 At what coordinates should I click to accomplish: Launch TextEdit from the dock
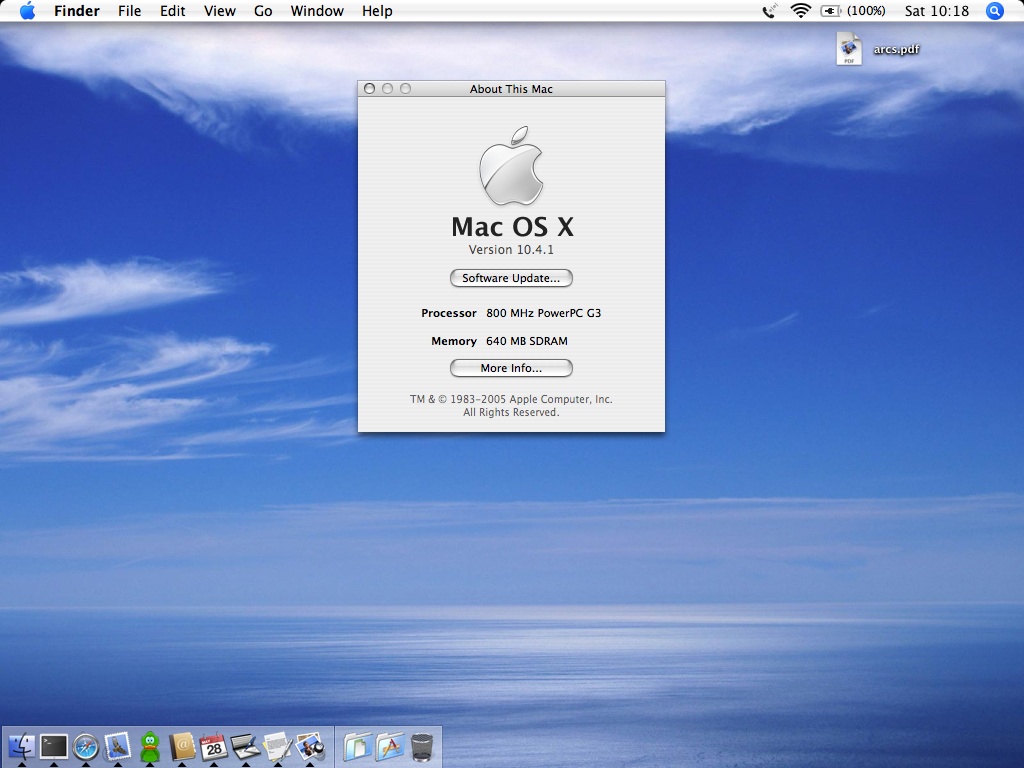point(277,746)
